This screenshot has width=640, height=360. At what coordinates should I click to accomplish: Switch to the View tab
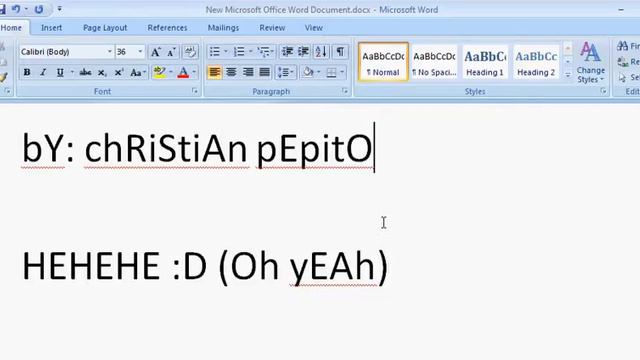[313, 28]
